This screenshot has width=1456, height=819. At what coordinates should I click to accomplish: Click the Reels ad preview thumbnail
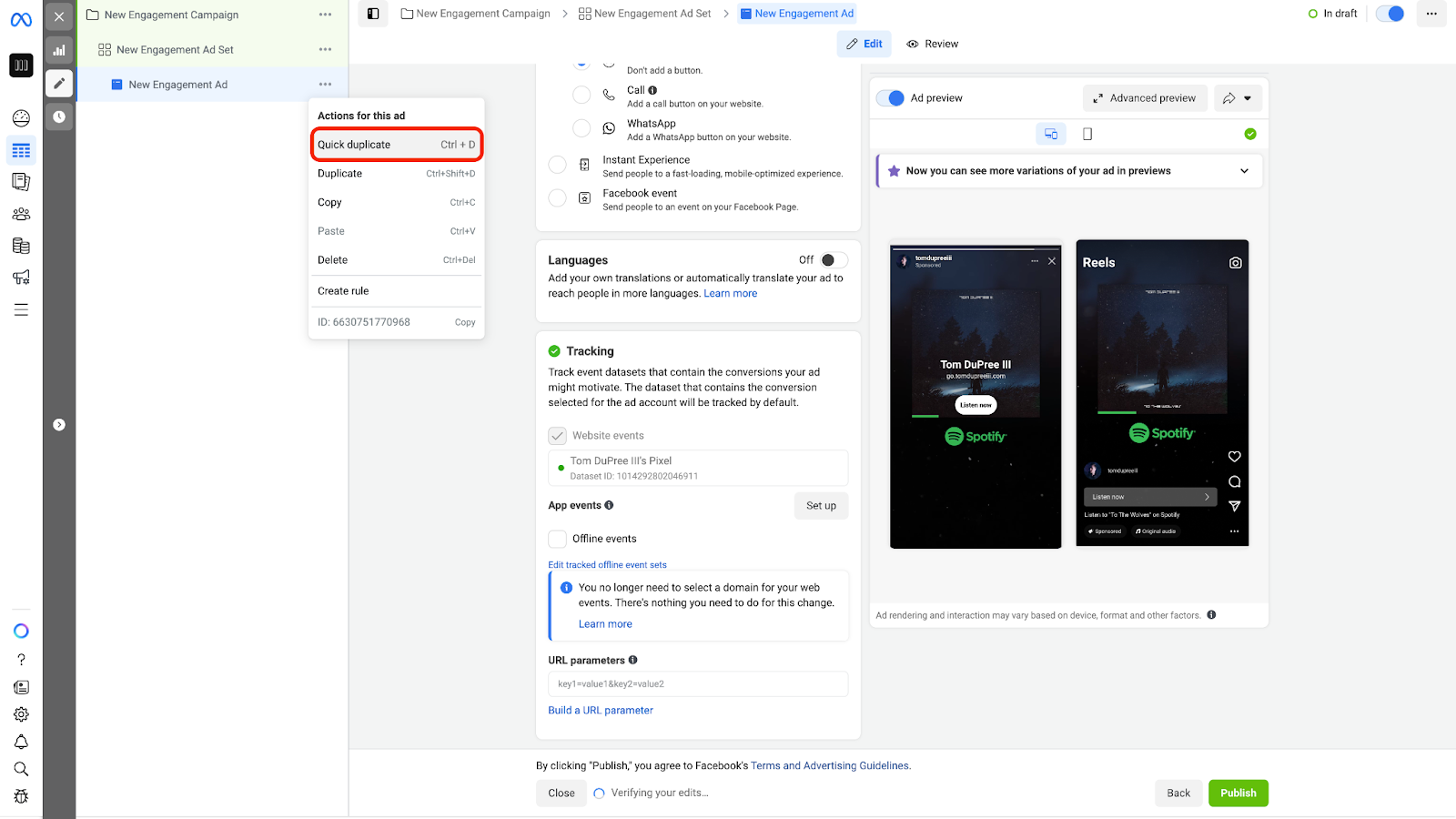point(1162,393)
